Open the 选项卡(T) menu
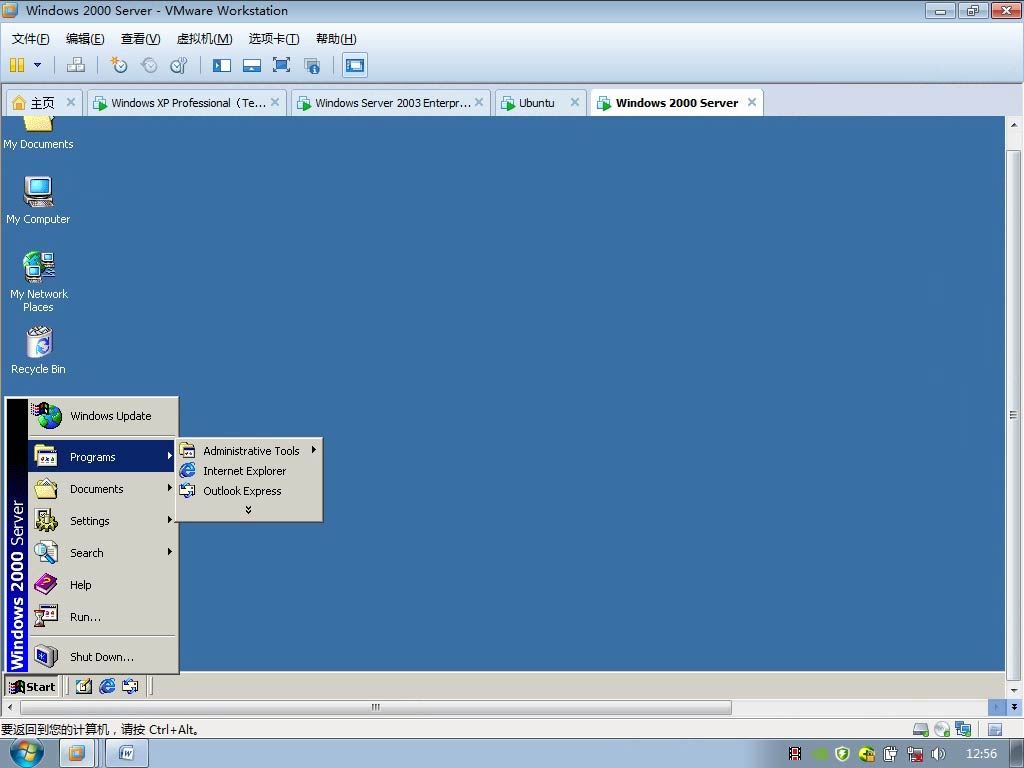This screenshot has height=768, width=1024. (274, 39)
